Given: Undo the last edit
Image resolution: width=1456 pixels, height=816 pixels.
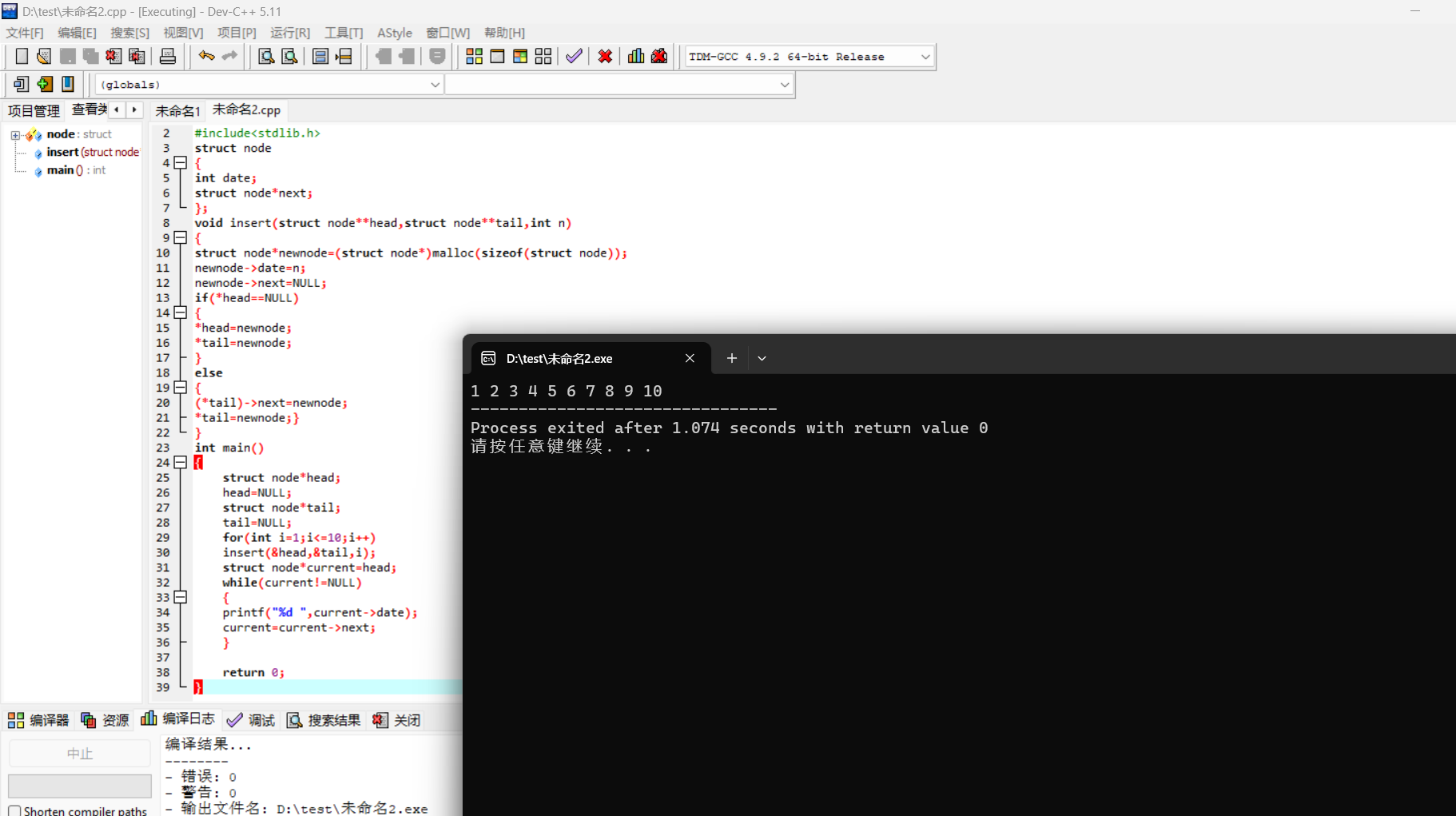Looking at the screenshot, I should [x=206, y=56].
